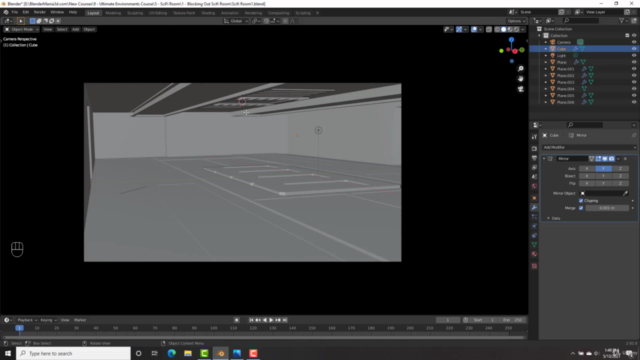Open the Modifier properties wrench tab

tap(534, 207)
